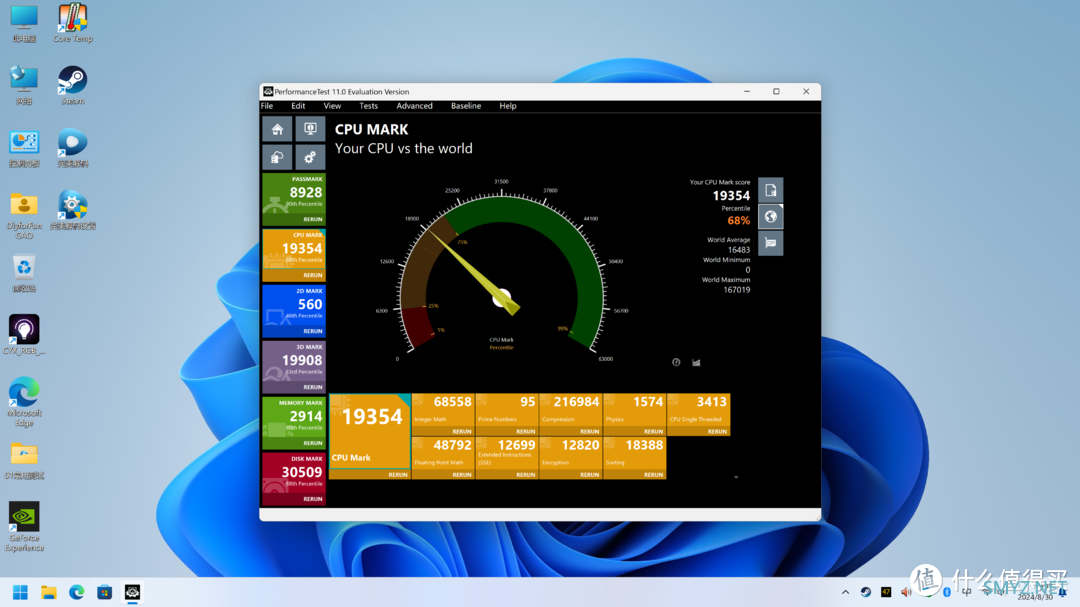Rerun the Sorting test
Viewport: 1080px width, 607px height.
click(653, 475)
